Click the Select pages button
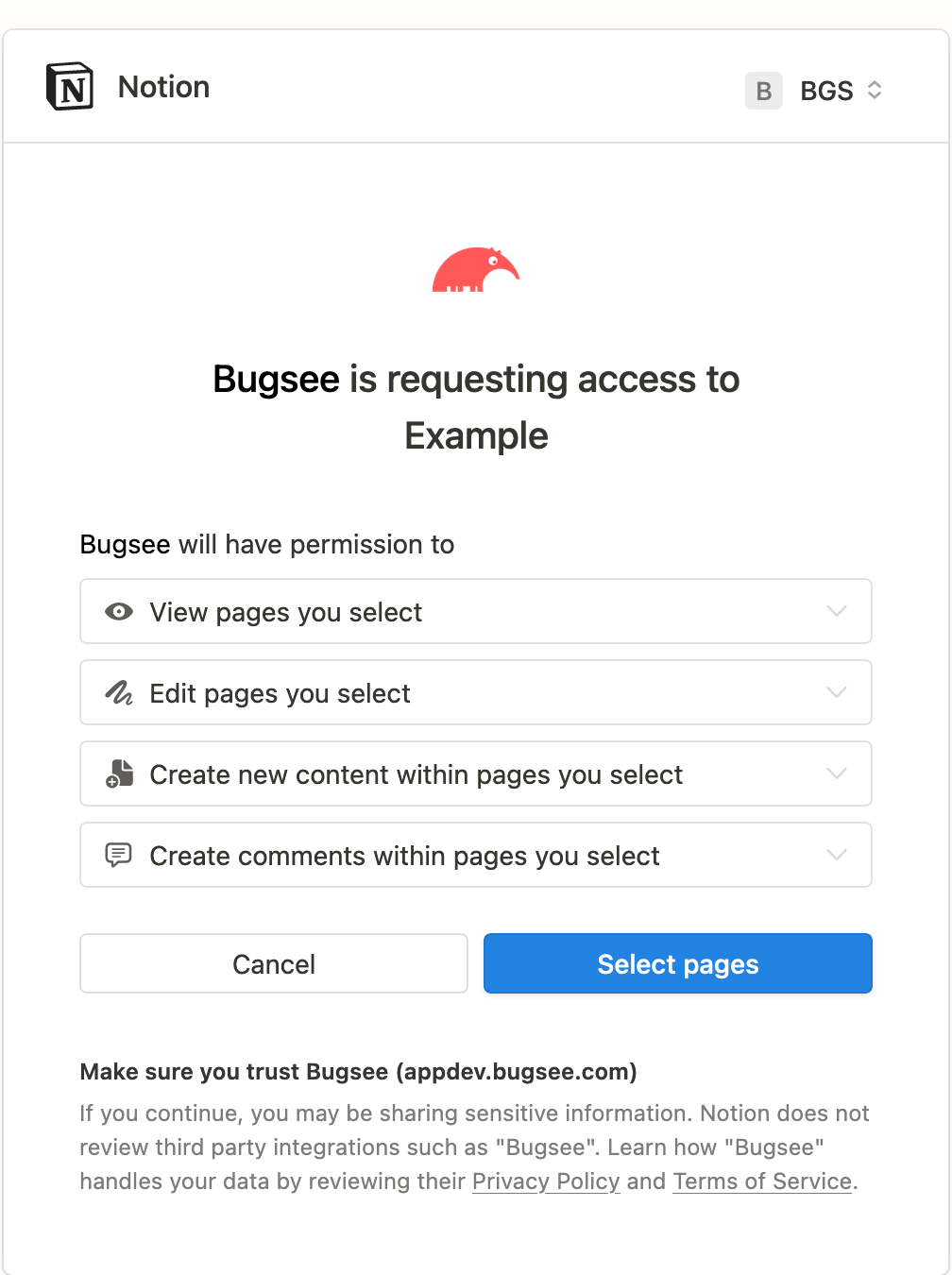This screenshot has height=1275, width=952. point(677,963)
